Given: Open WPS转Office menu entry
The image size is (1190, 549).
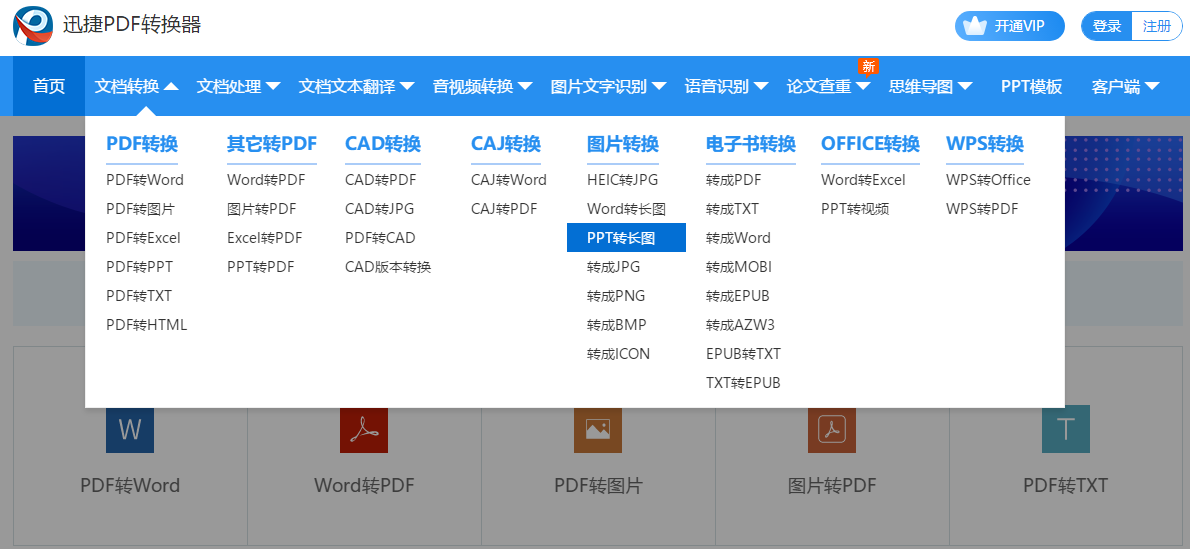Looking at the screenshot, I should point(988,180).
